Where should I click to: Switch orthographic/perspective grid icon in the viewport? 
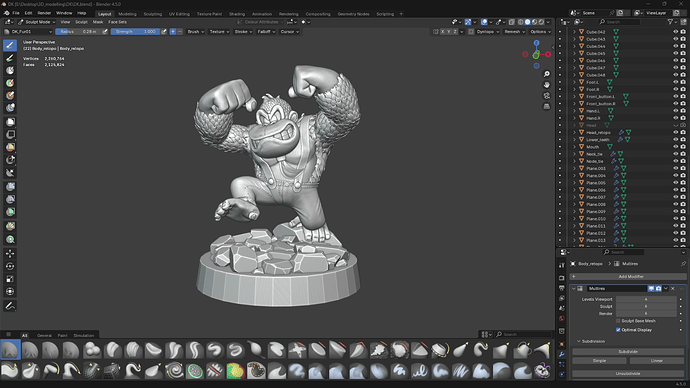point(547,106)
